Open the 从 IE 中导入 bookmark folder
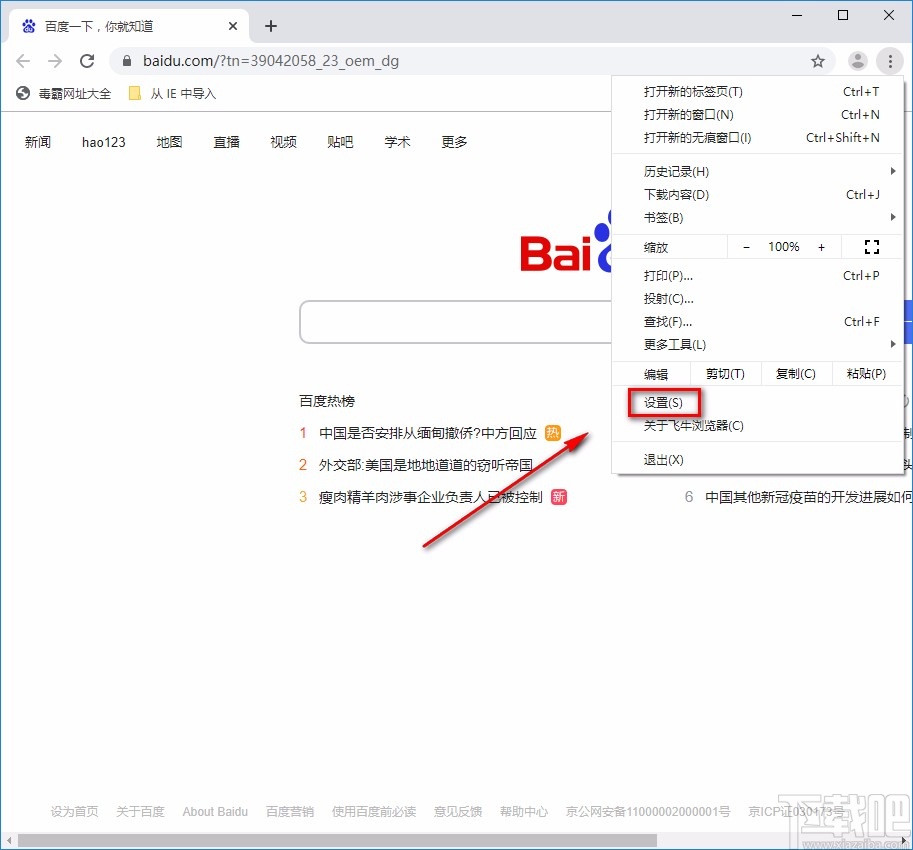The width and height of the screenshot is (913, 850). pos(172,94)
